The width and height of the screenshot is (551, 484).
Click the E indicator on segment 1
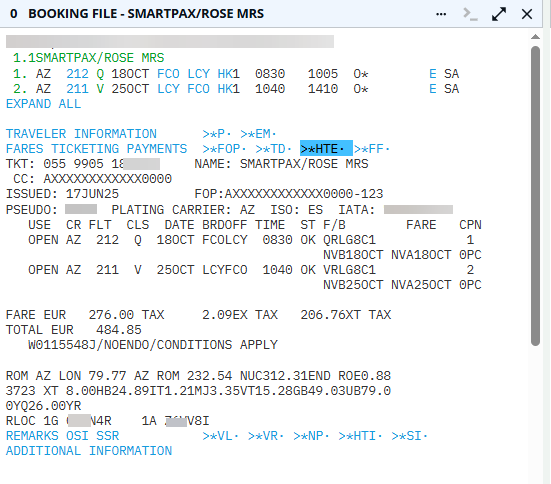coord(433,74)
